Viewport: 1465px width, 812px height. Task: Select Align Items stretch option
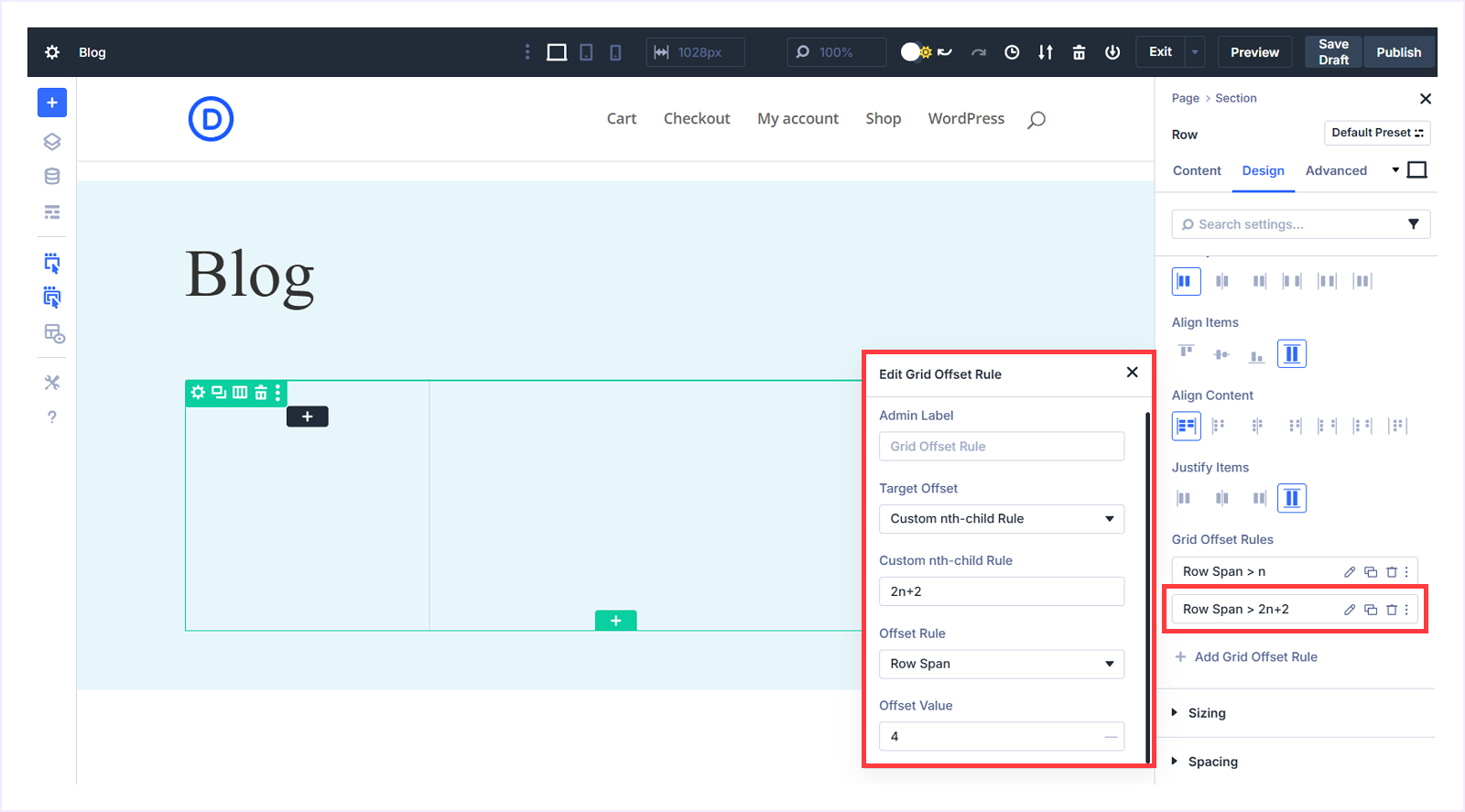tap(1292, 353)
